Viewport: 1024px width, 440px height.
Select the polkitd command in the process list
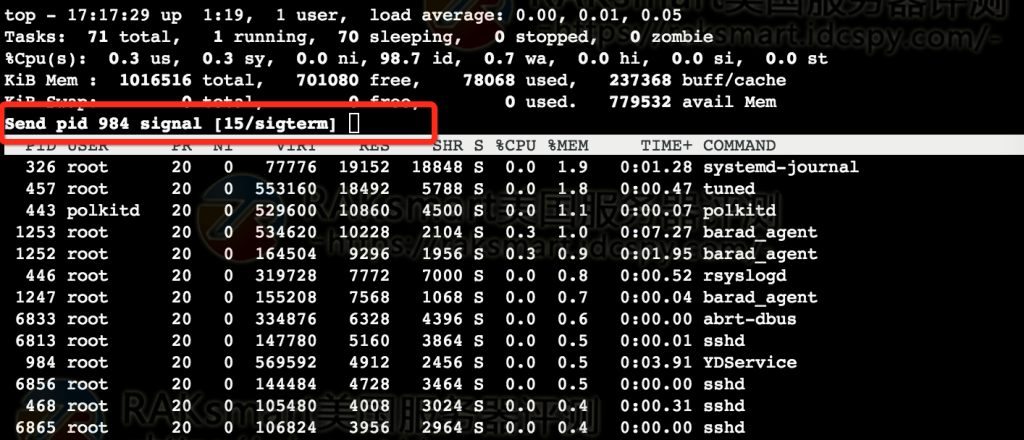click(x=739, y=211)
